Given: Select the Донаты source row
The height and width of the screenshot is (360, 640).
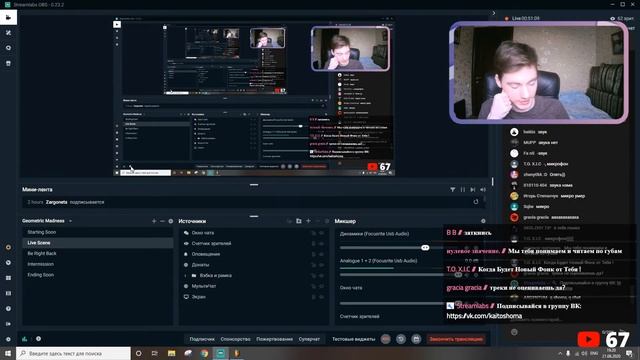Looking at the screenshot, I should tap(254, 265).
